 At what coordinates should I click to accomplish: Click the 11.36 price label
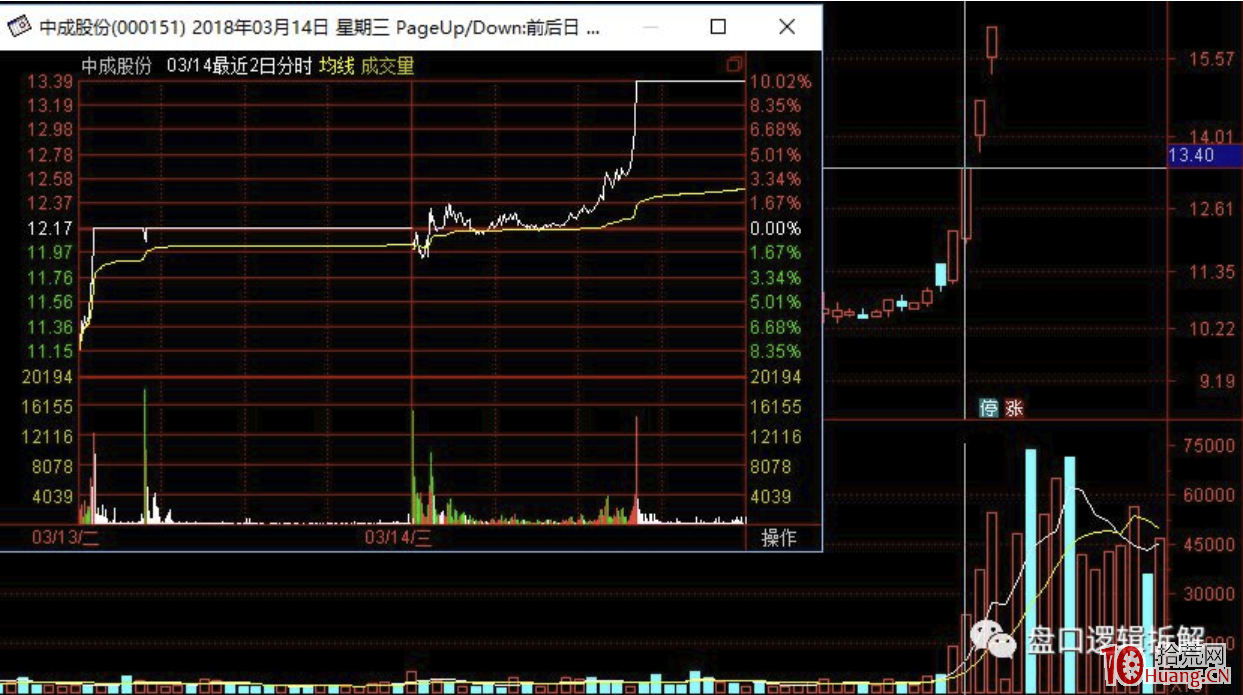(x=50, y=327)
